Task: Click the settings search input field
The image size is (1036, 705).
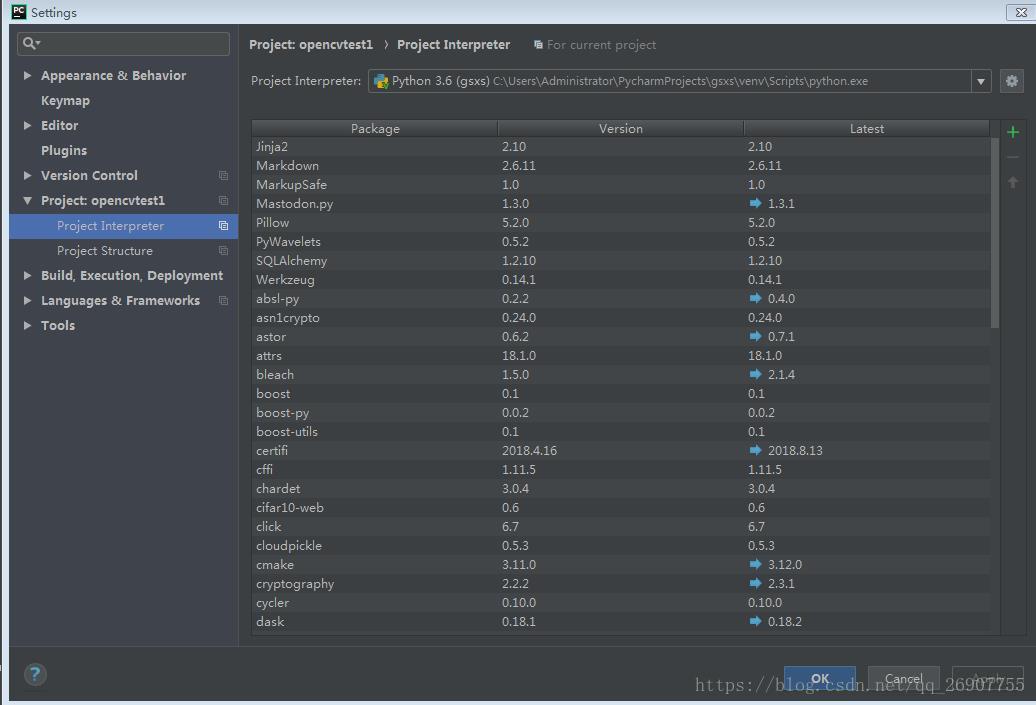Action: tap(124, 44)
